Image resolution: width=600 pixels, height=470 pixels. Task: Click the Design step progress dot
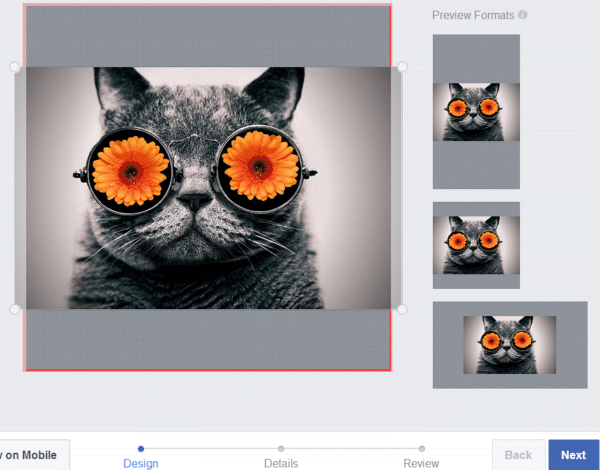point(141,448)
